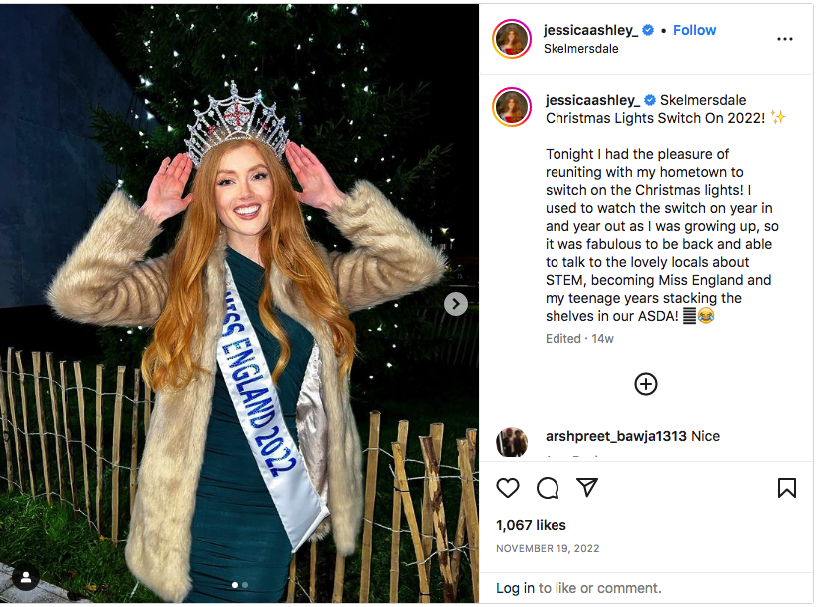Show tagged people icon on photo
The height and width of the screenshot is (607, 819).
(x=25, y=577)
